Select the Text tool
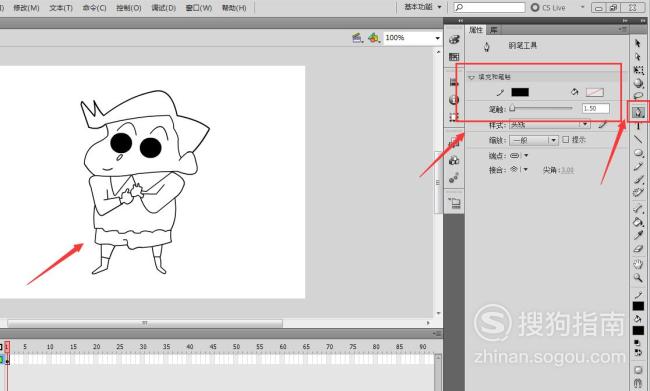 point(638,126)
